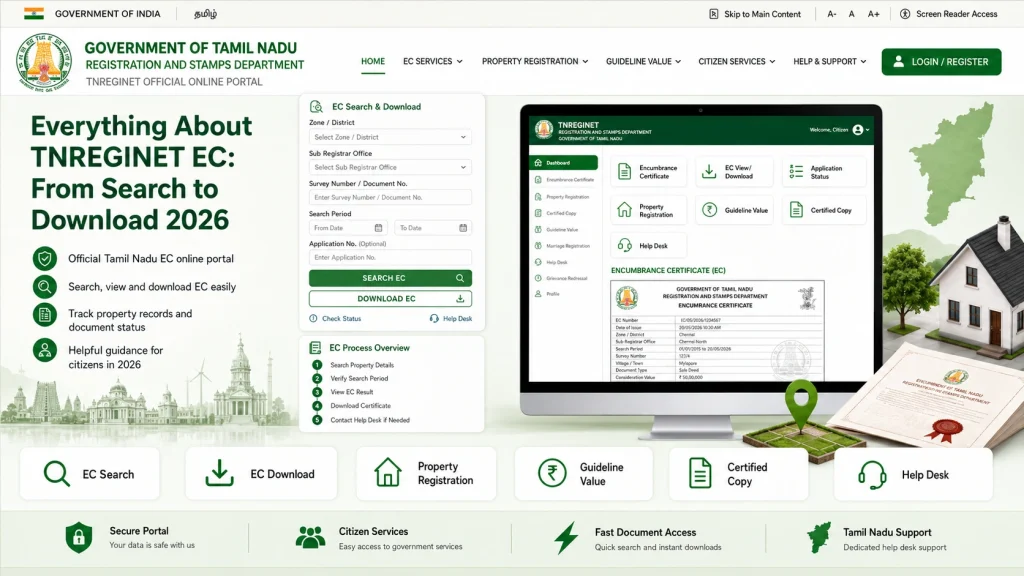Open the Select Zone / District dropdown
Screen dimensions: 1024x576
pyautogui.click(x=390, y=137)
